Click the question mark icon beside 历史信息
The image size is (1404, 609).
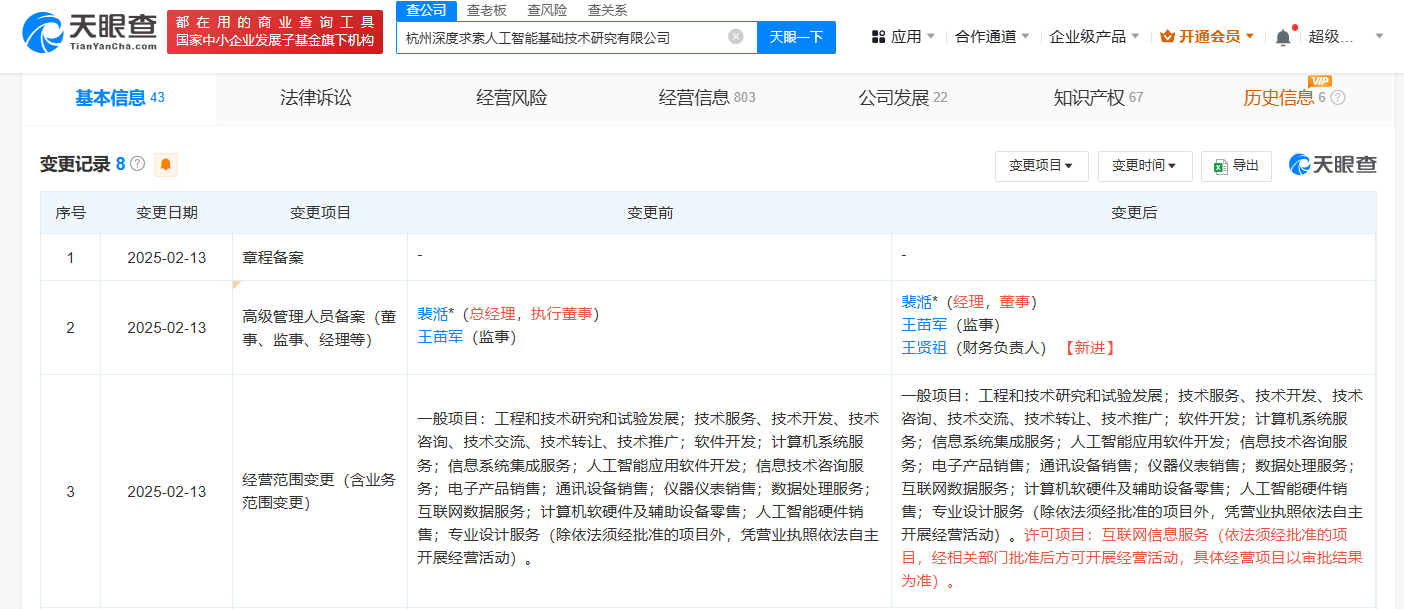(x=1338, y=98)
